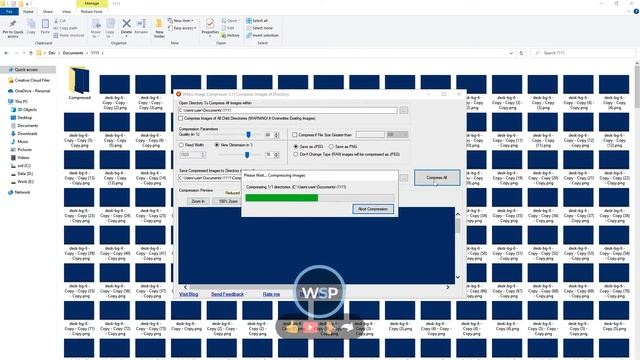Select the Cut command in ribbon
Viewport: 640px width, 360px height.
coord(60,20)
